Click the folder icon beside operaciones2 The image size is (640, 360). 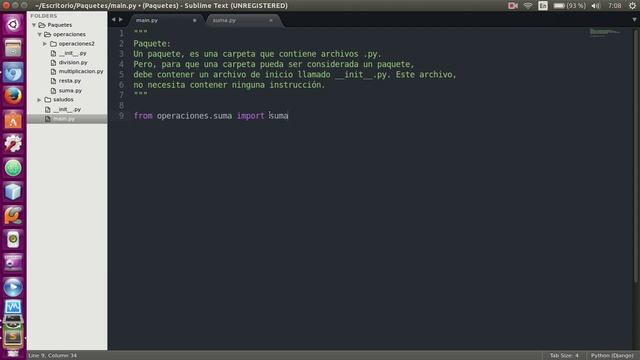click(53, 44)
